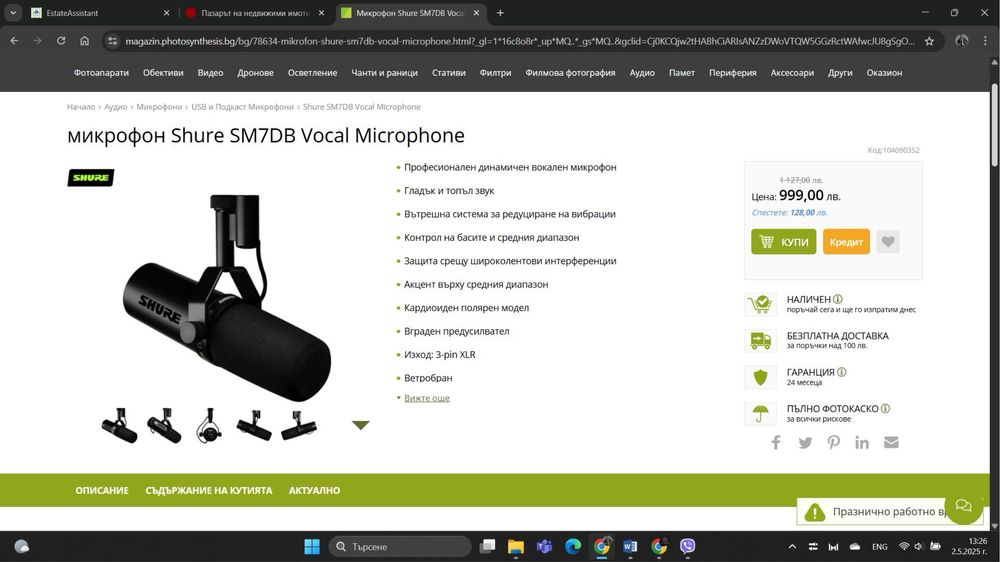1000x562 pixels.
Task: Expand features with Вижте още
Action: (427, 398)
